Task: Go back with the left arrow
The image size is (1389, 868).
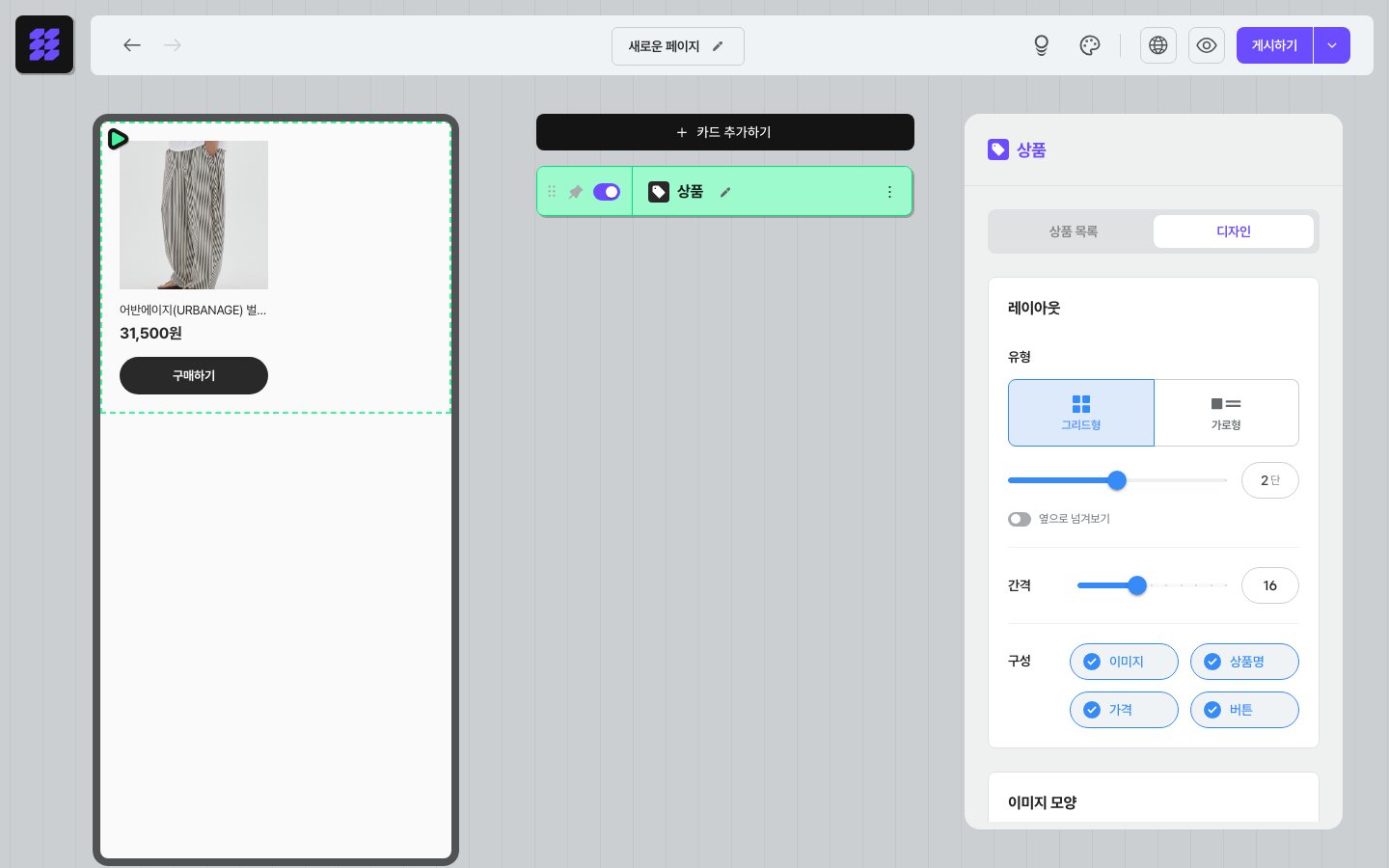Action: [132, 45]
